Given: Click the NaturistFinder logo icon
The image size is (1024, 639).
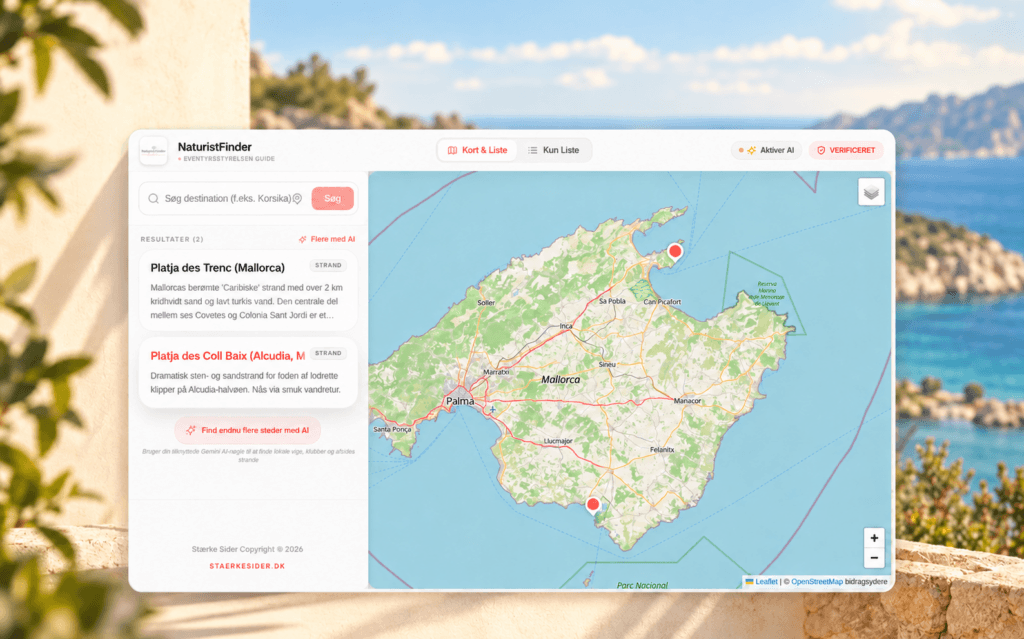Looking at the screenshot, I should 153,151.
